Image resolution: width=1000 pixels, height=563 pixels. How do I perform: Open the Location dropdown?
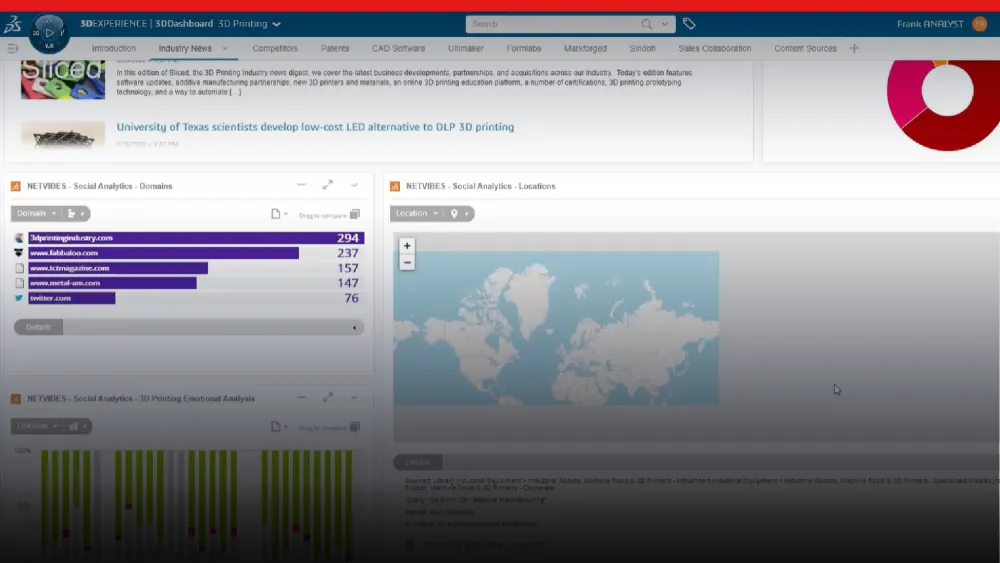pos(416,214)
